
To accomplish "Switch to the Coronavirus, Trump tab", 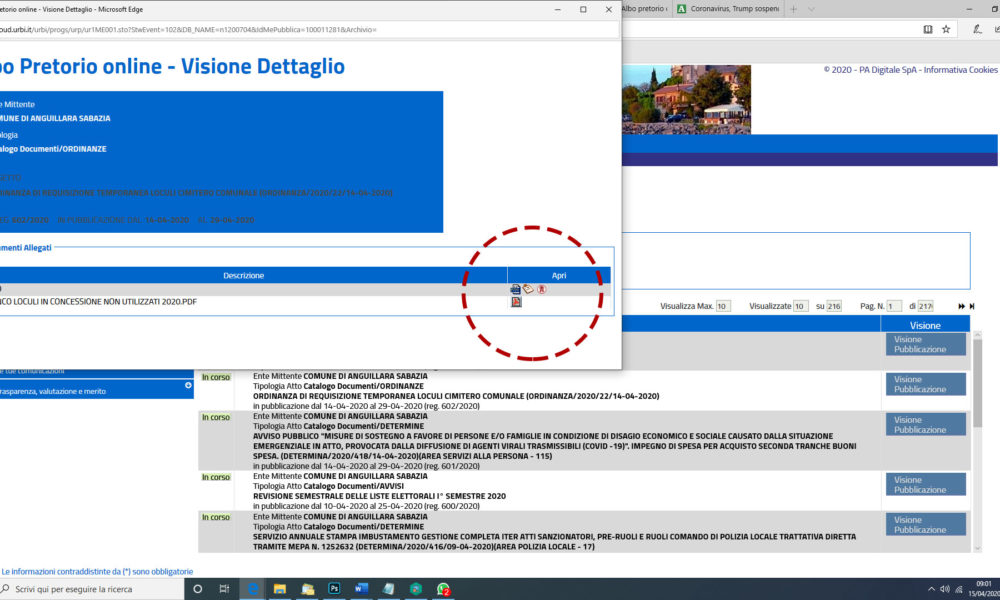I will pyautogui.click(x=728, y=9).
